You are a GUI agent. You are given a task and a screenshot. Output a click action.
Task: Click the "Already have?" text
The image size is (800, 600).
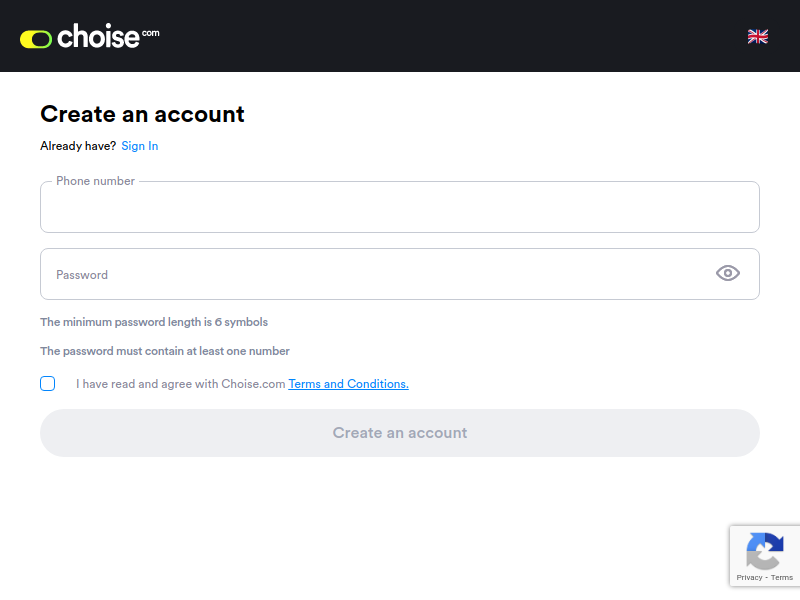click(x=78, y=146)
